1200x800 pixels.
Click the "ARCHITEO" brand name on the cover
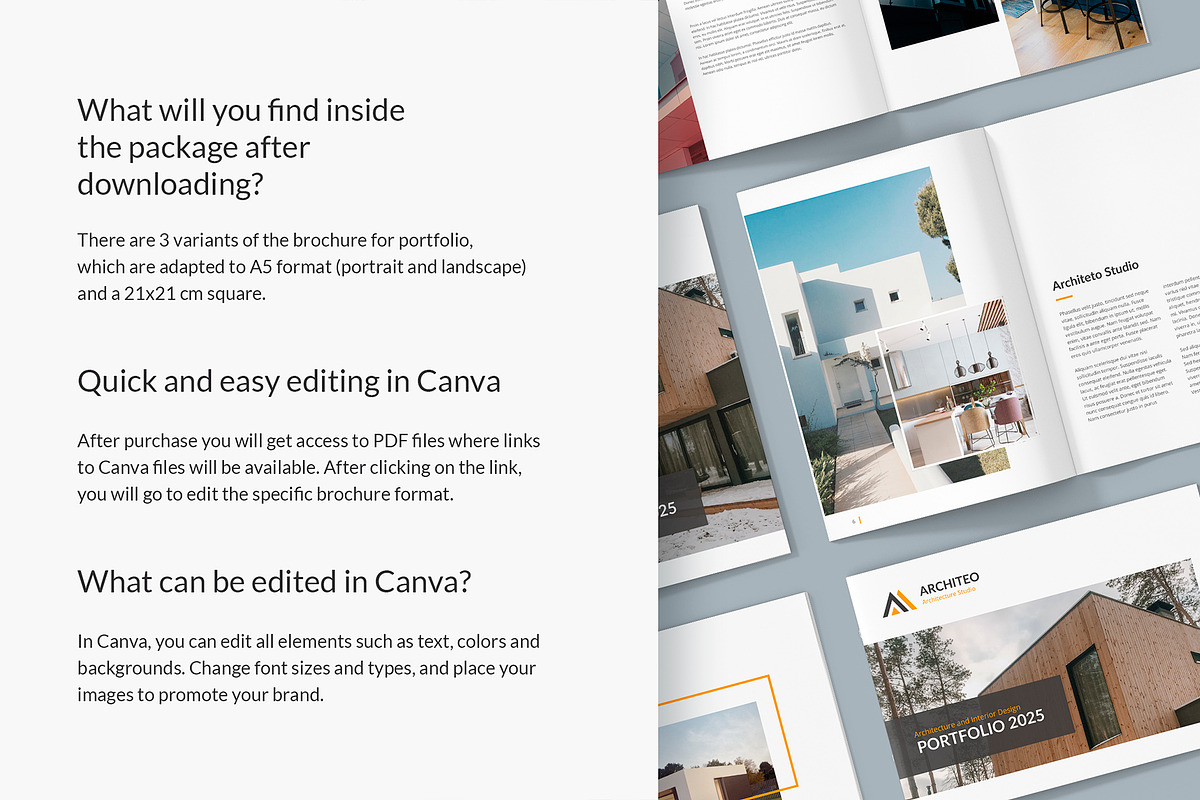pos(950,585)
